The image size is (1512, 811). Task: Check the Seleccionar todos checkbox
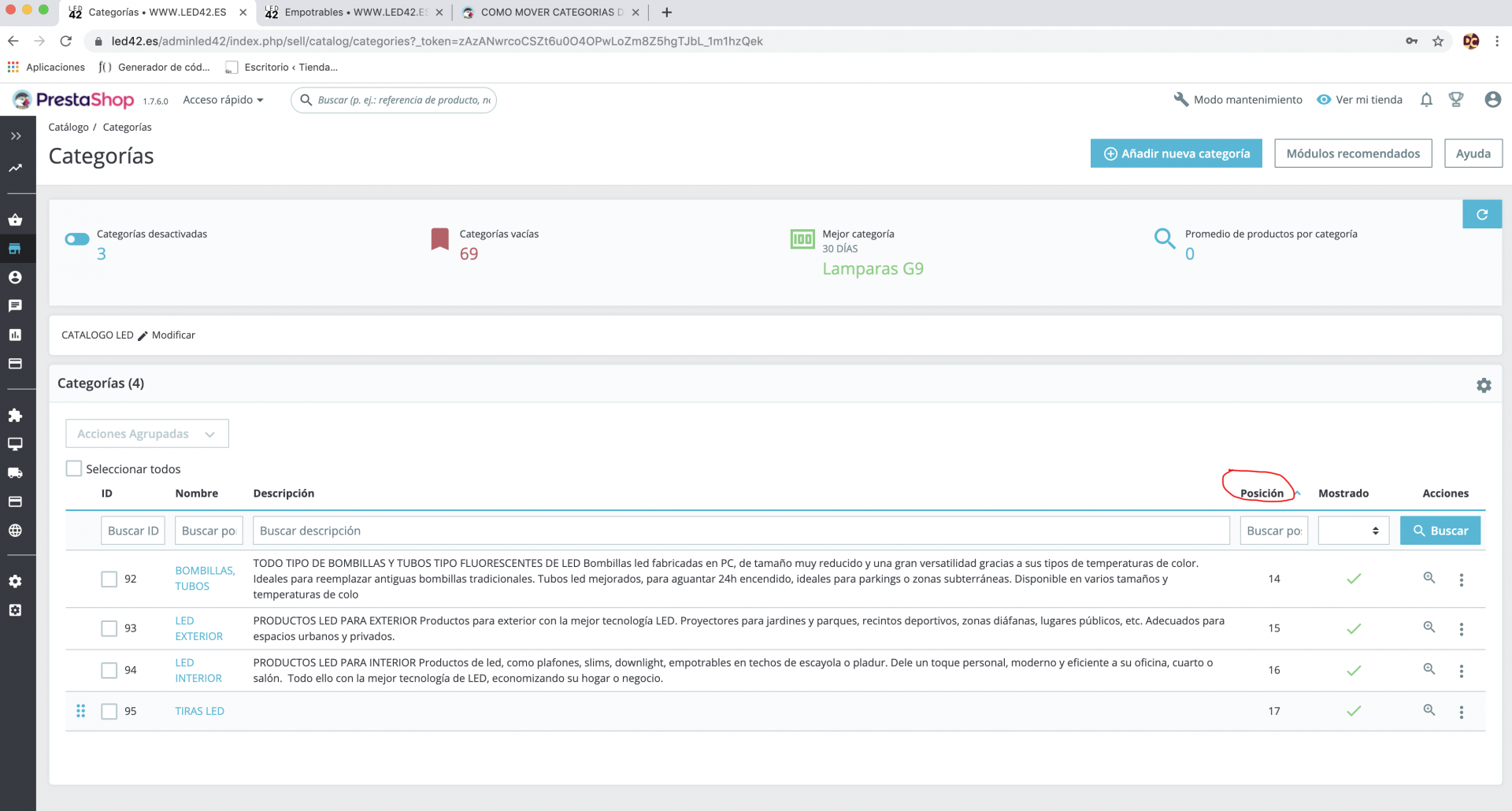click(74, 468)
